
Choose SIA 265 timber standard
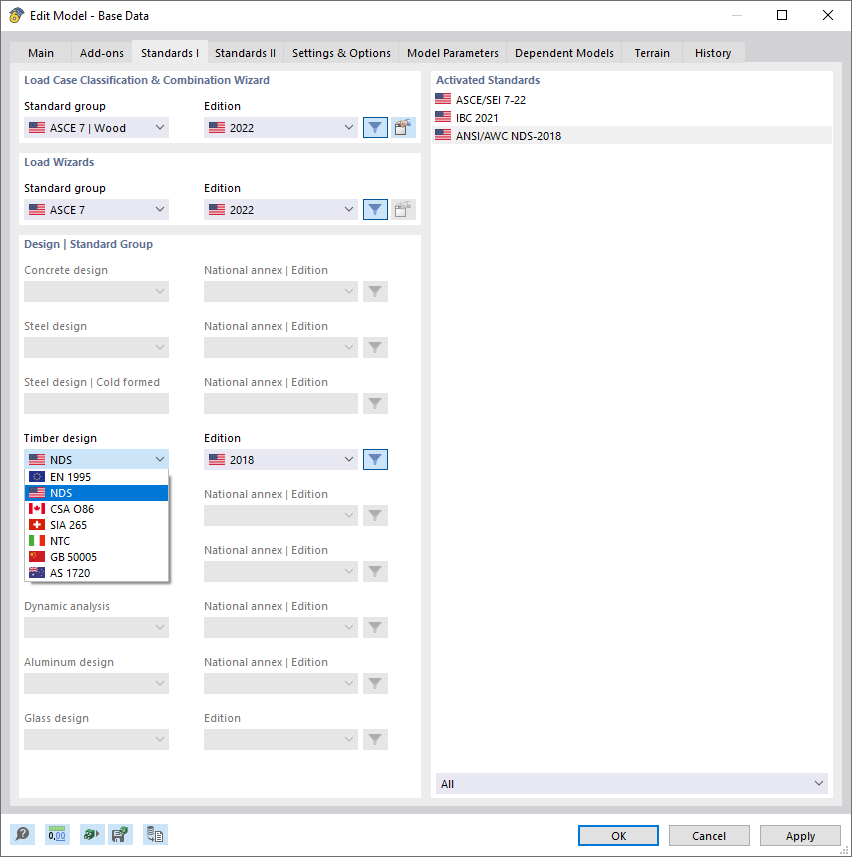pos(97,525)
